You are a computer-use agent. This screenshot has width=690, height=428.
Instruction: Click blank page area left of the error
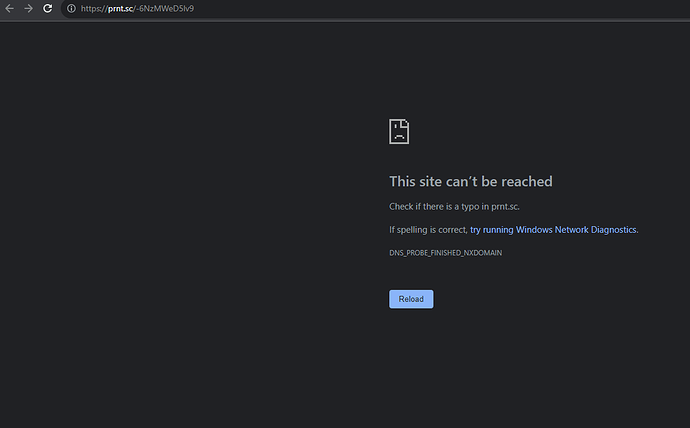tap(180, 220)
